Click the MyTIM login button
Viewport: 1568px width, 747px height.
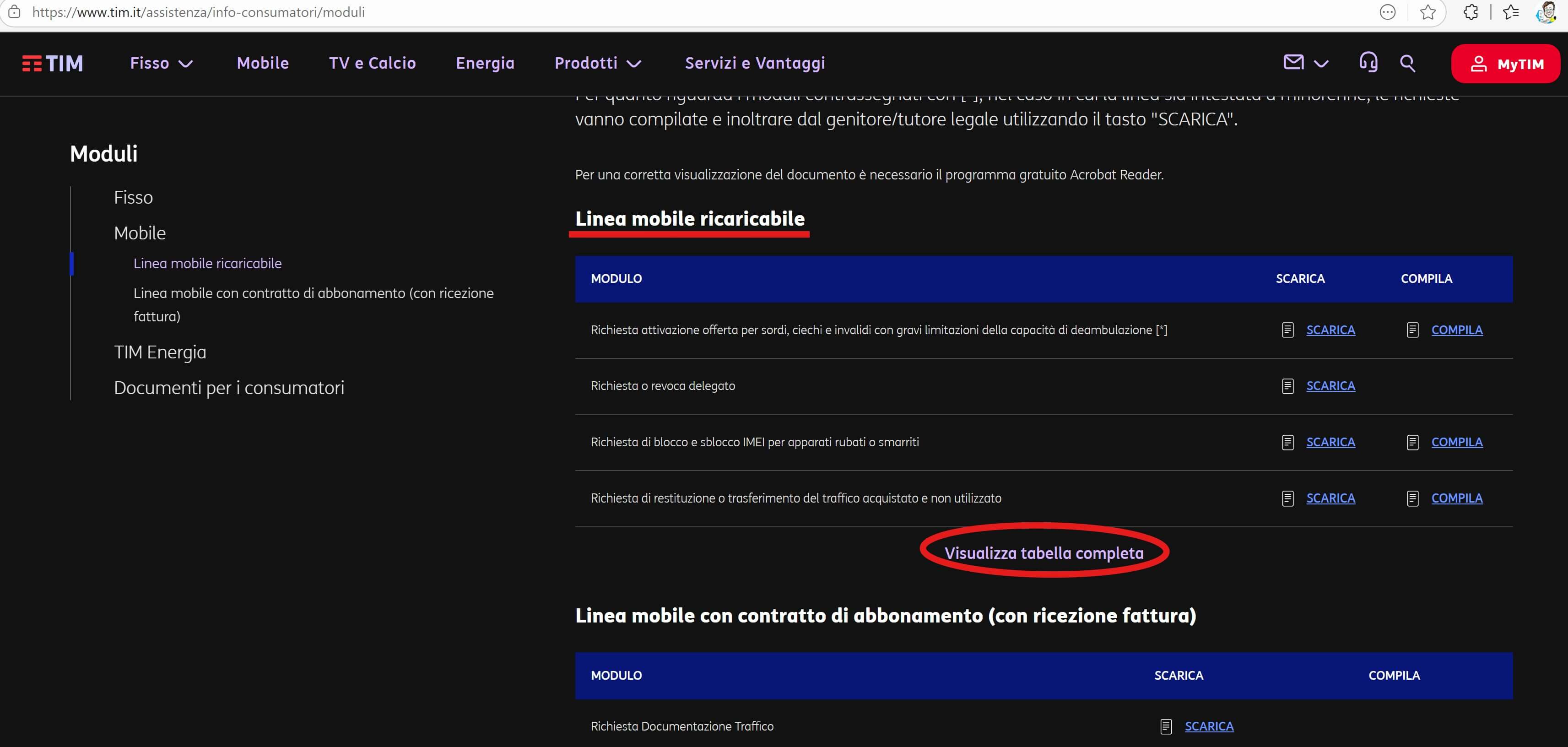click(1505, 64)
